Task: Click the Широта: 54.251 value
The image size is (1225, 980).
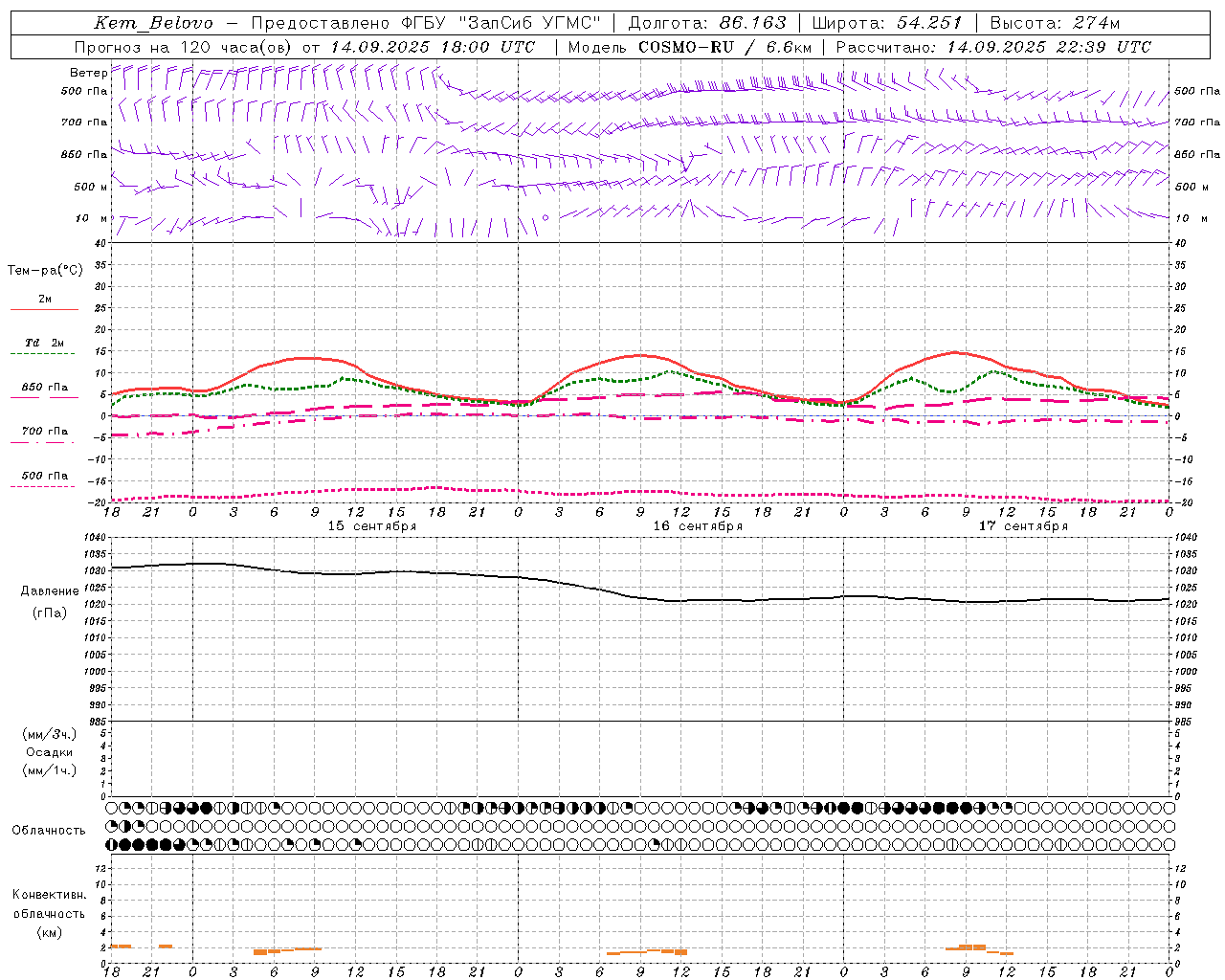Action: [886, 23]
